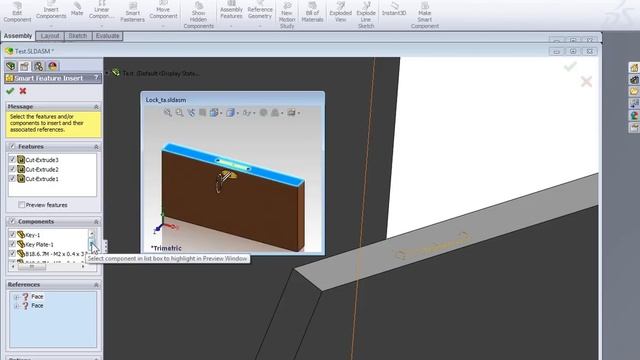Screen dimensions: 640x360
Task: Click the Exploded View tool
Action: tap(340, 12)
